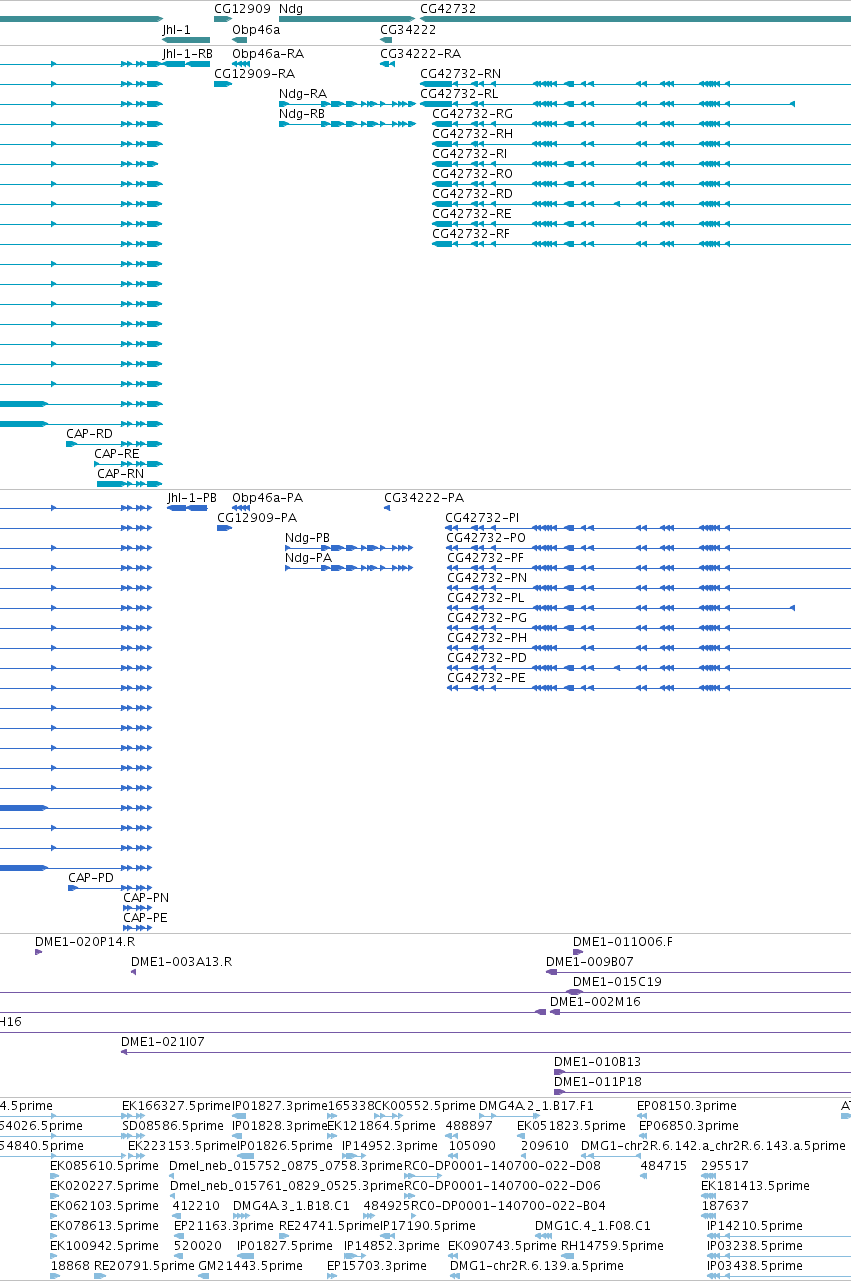Select the Ndg-RA transcript label
The image size is (851, 1281).
[303, 94]
